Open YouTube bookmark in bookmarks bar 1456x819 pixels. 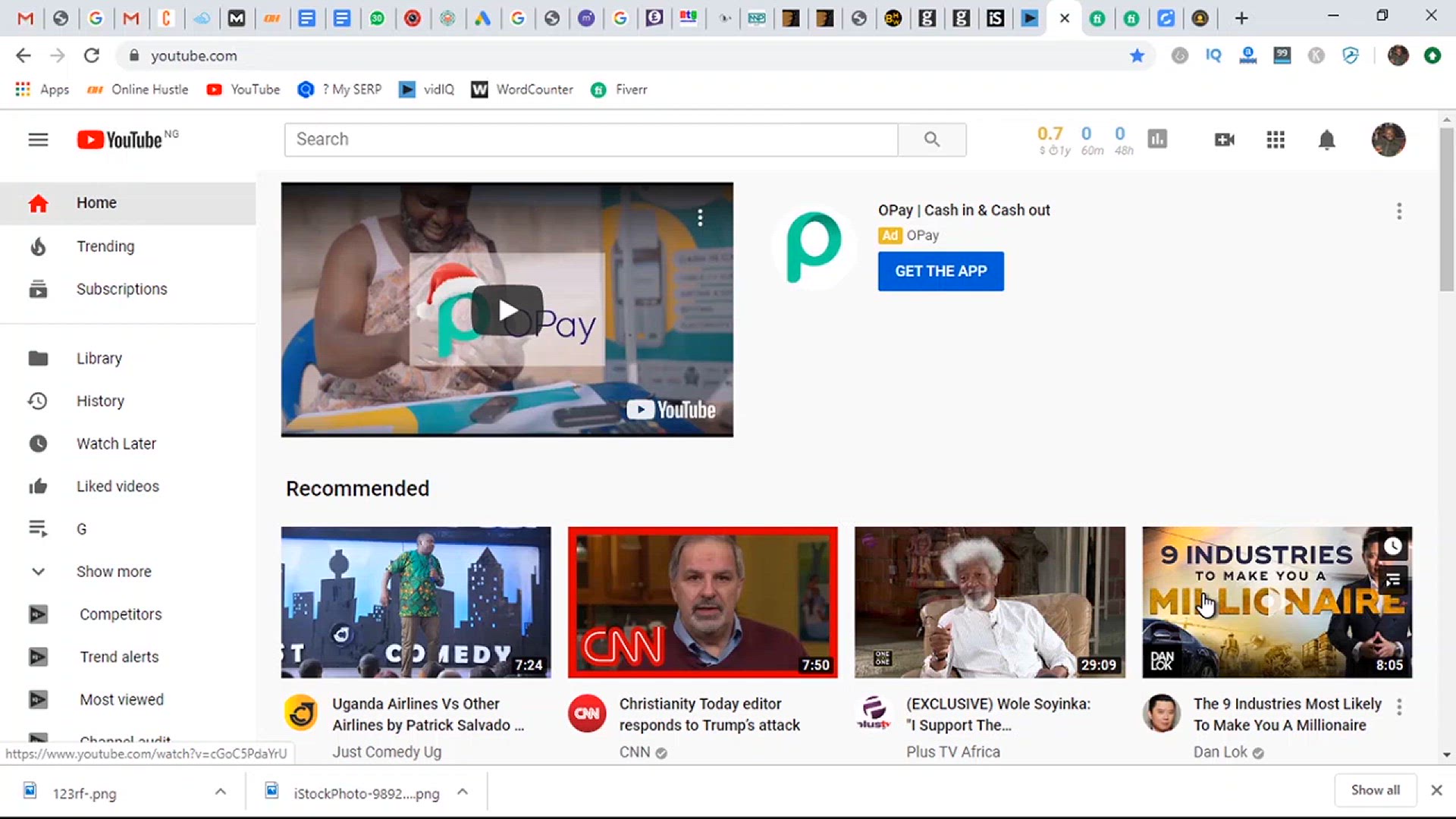[243, 89]
